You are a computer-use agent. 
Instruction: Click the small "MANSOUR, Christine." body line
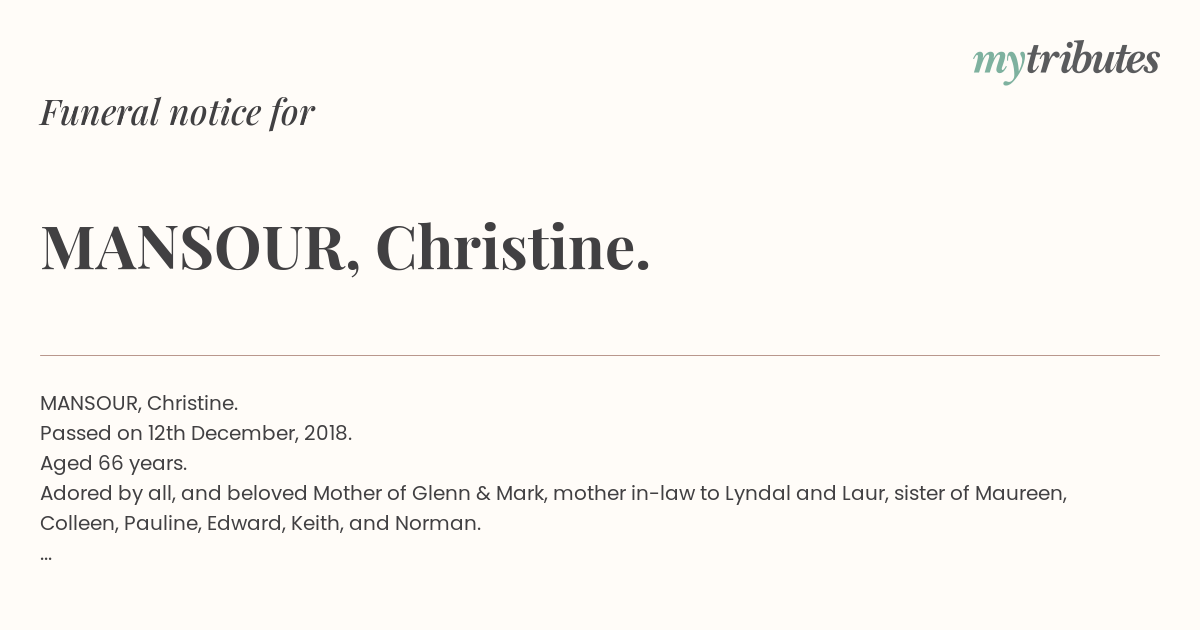[139, 403]
